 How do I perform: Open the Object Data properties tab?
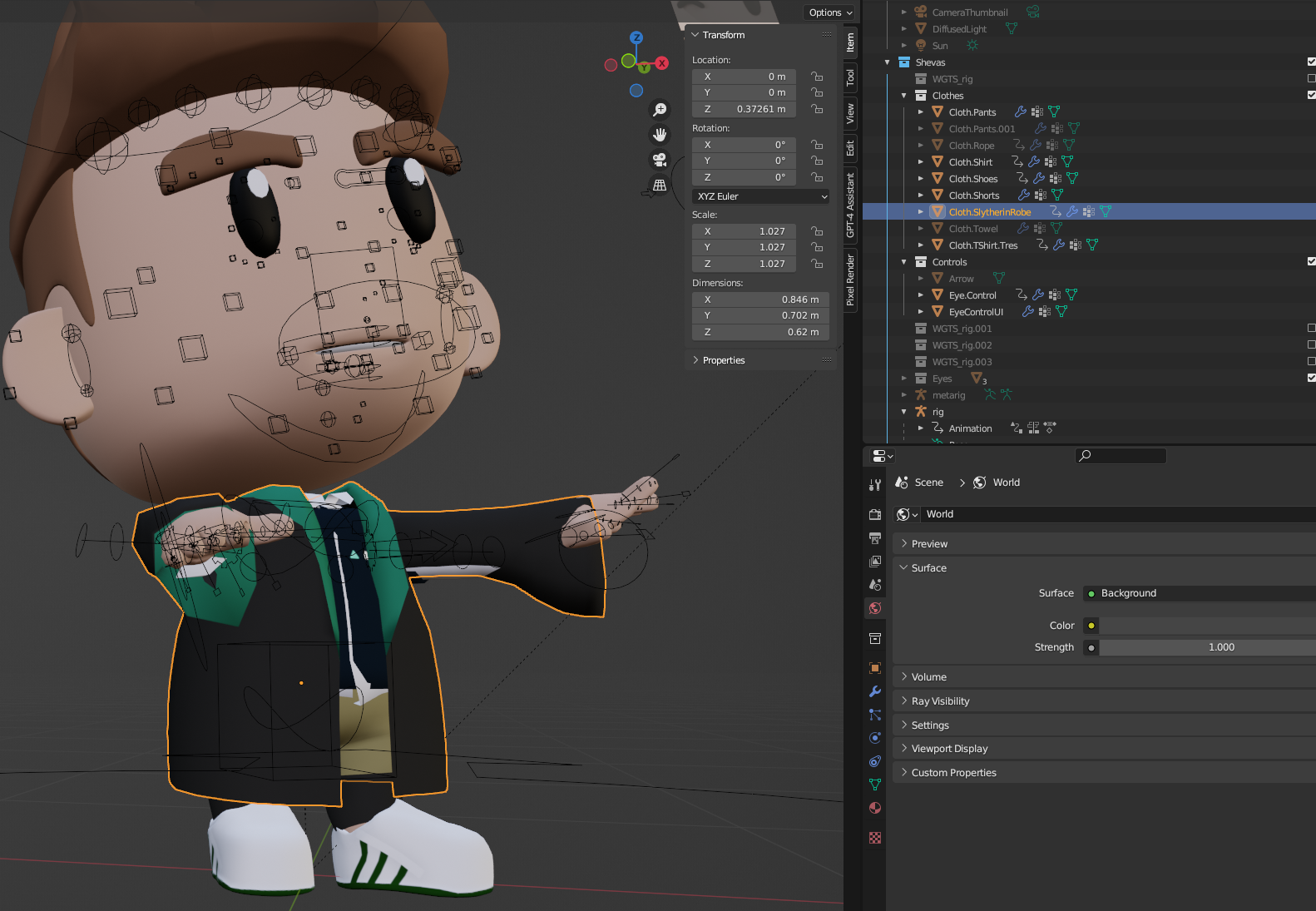(x=875, y=785)
